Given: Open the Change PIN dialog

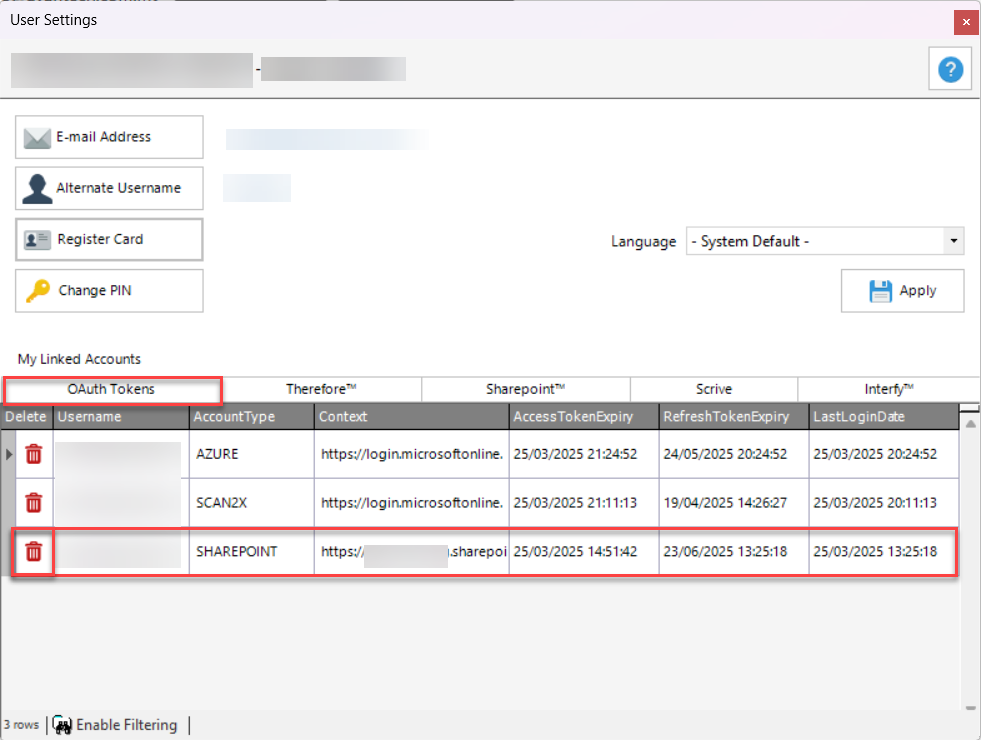Looking at the screenshot, I should [x=109, y=290].
